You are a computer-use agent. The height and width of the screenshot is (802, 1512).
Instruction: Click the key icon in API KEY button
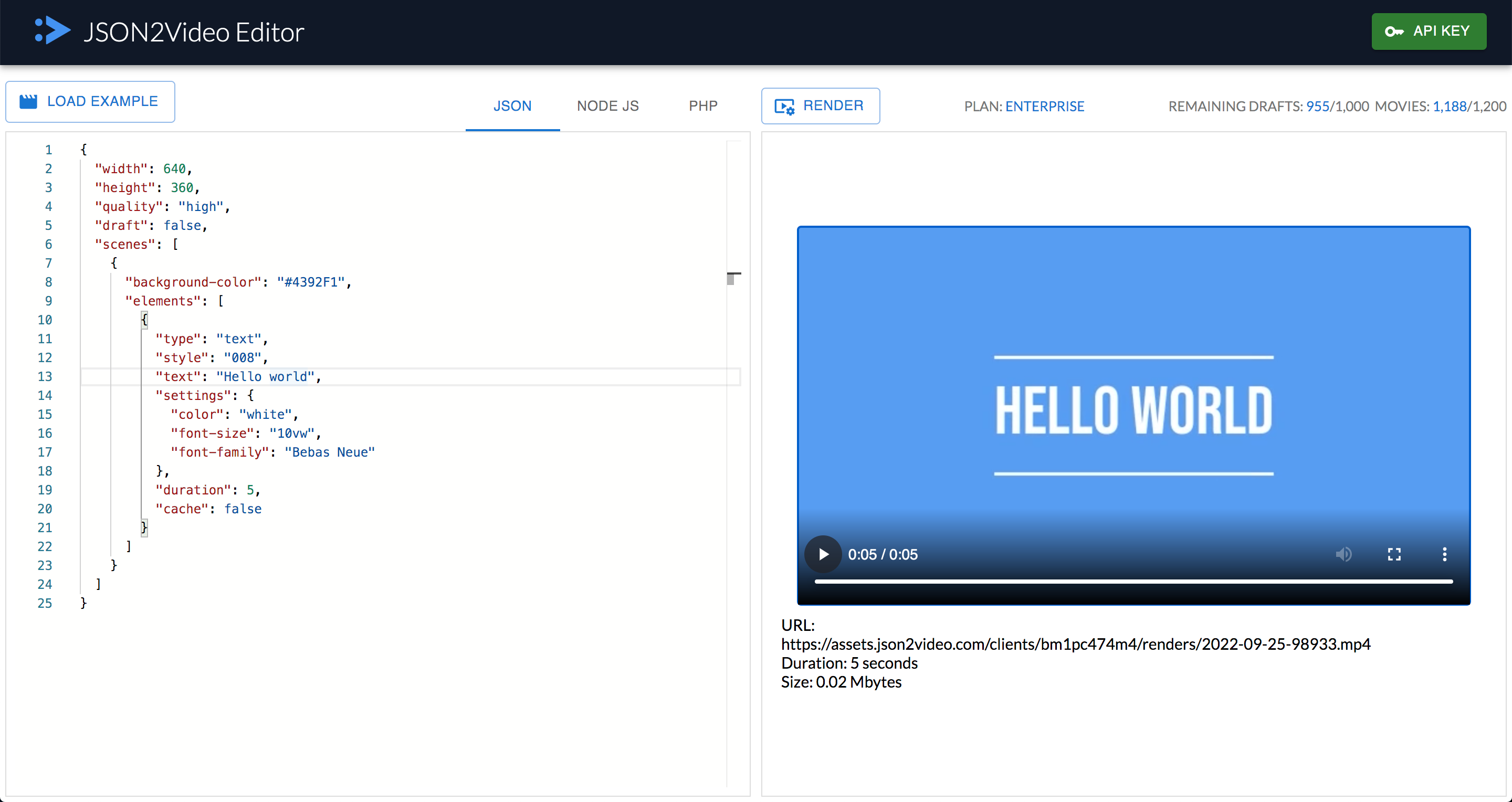click(1394, 31)
